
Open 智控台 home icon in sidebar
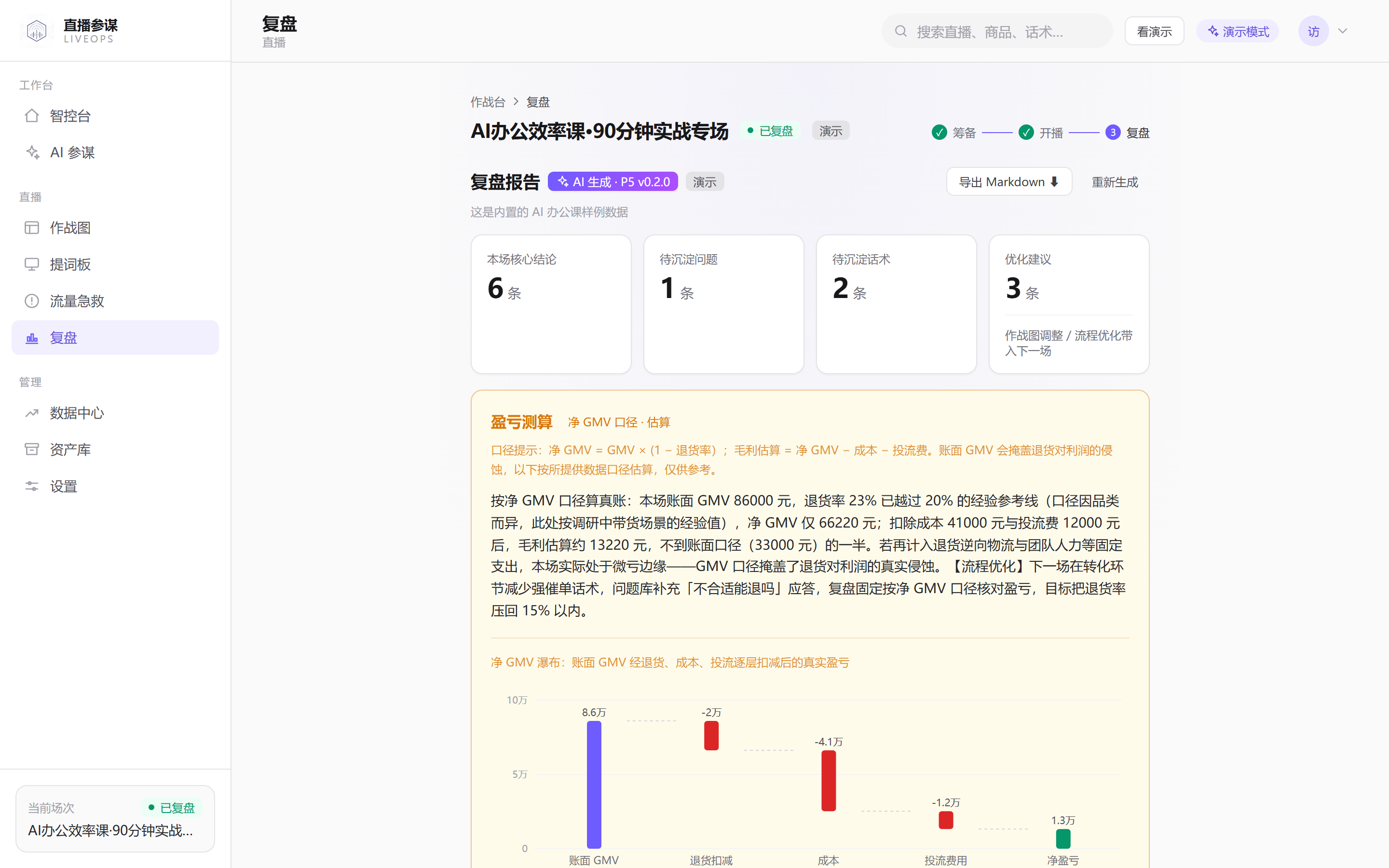click(32, 116)
